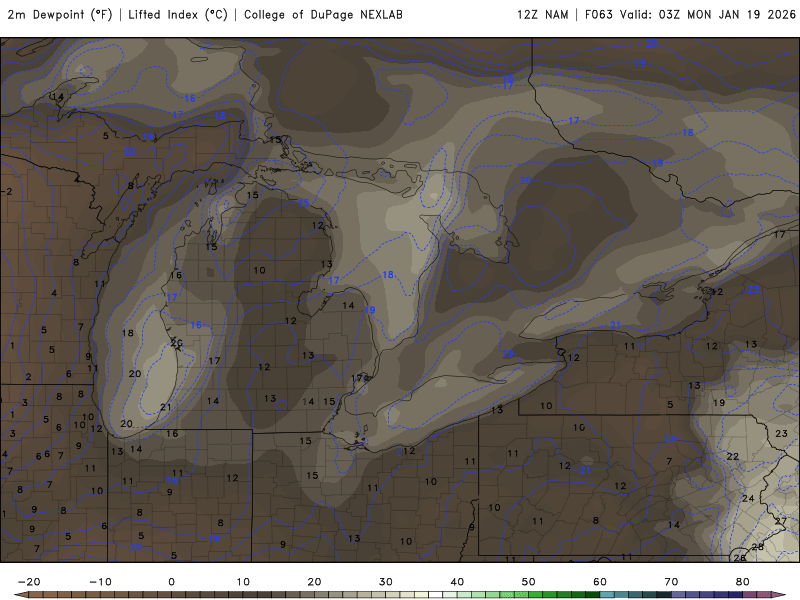Click the teal-blue colorbar segment near 60
The height and width of the screenshot is (600, 800).
(x=607, y=595)
